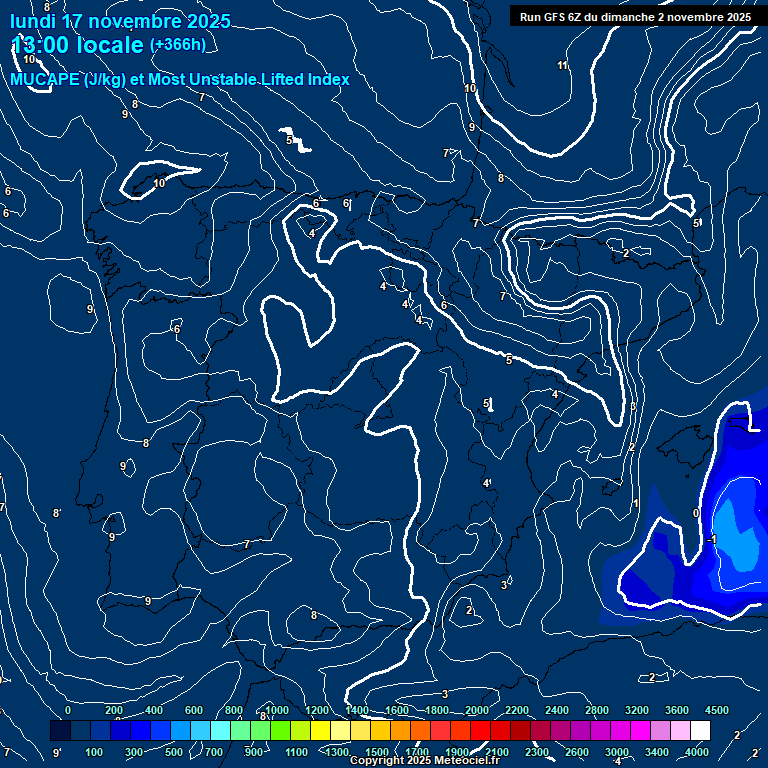Click the '(+366h)' forecast offset text
Screen dimensions: 768x768
pos(178,45)
